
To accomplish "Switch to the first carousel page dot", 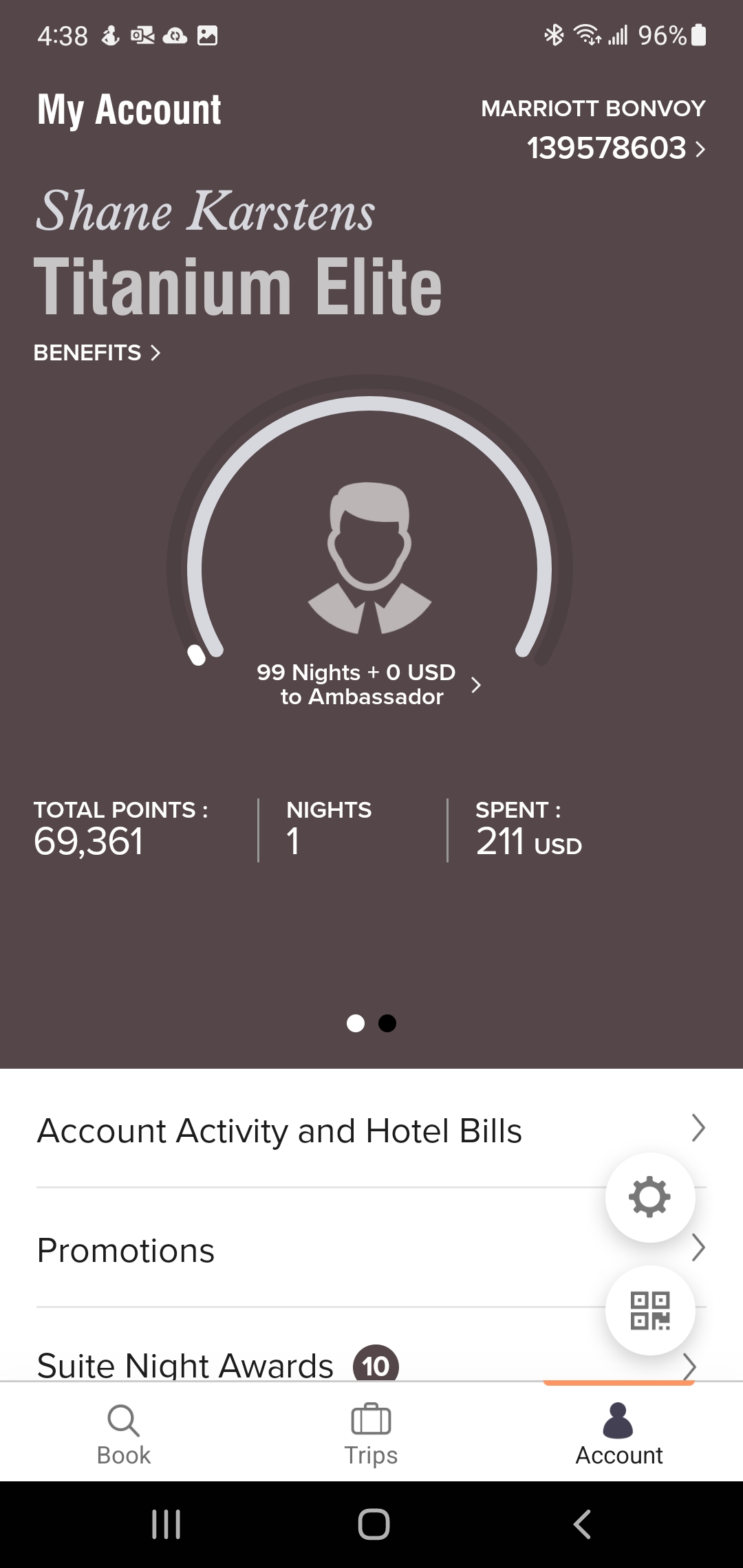I will 356,1023.
